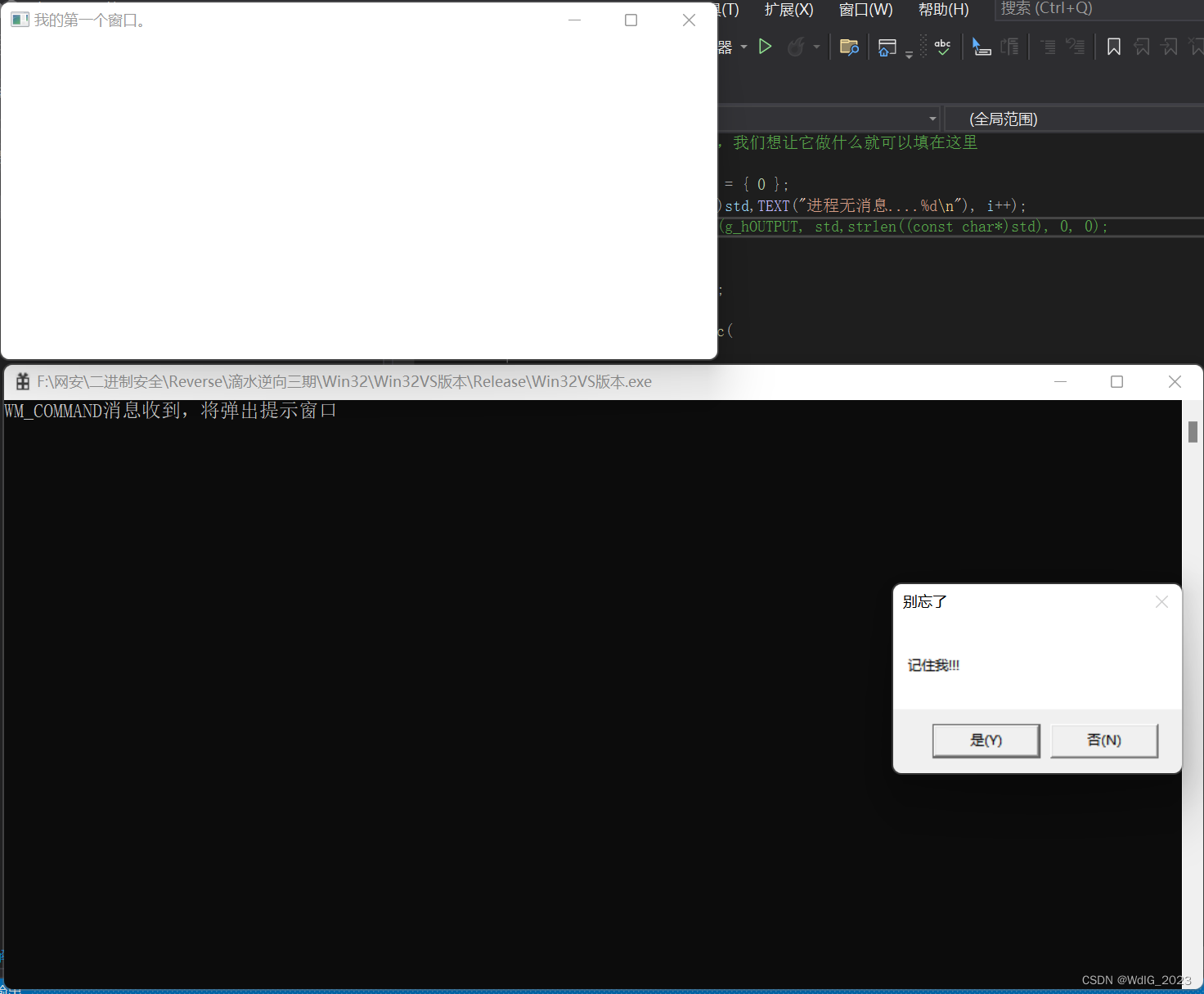Click the green comment line in code editor
Image resolution: width=1204 pixels, height=994 pixels.
click(848, 142)
